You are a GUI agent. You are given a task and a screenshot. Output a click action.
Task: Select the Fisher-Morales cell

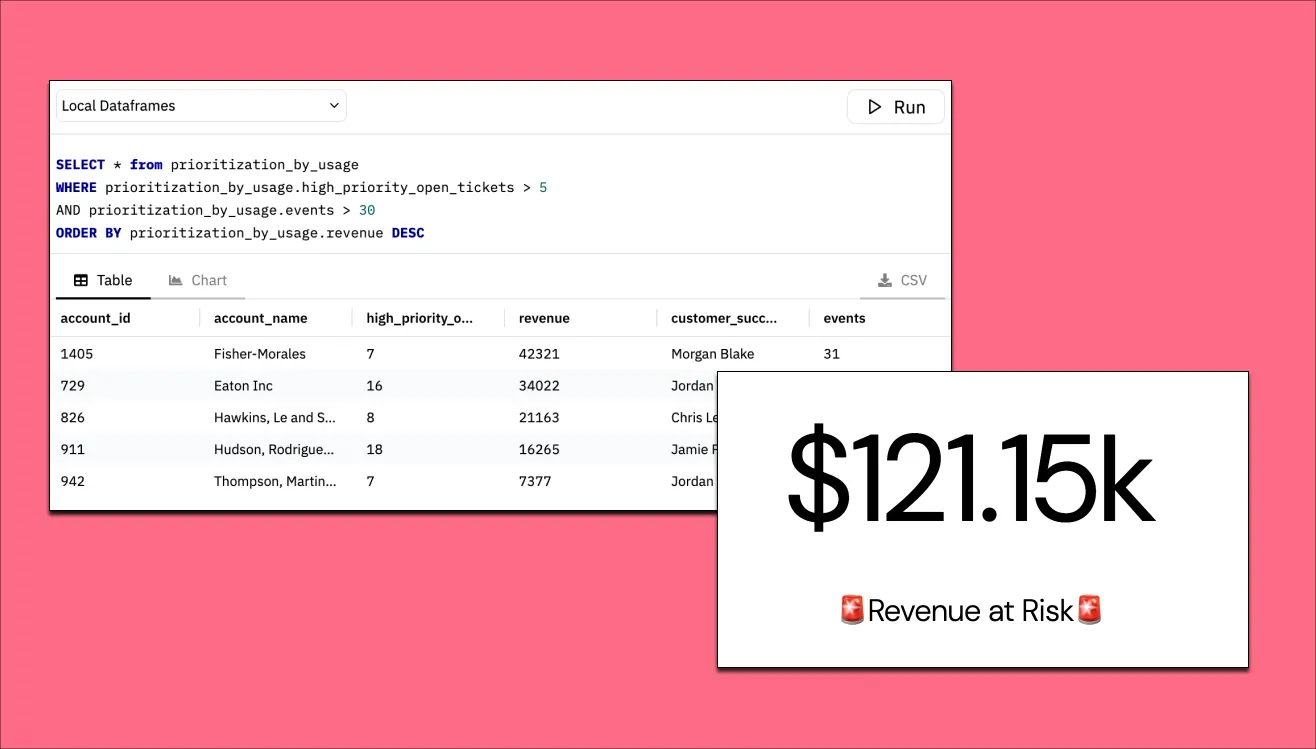click(x=260, y=354)
